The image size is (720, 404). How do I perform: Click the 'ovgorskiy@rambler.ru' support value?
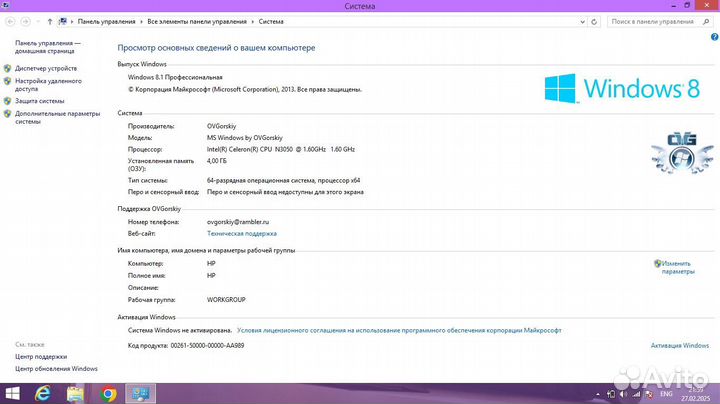(238, 222)
